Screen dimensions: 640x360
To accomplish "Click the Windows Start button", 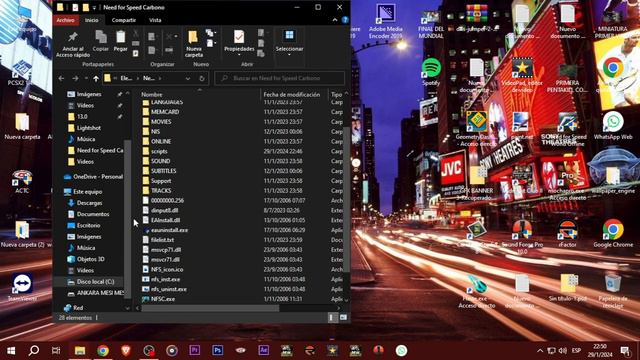I will click(x=11, y=350).
